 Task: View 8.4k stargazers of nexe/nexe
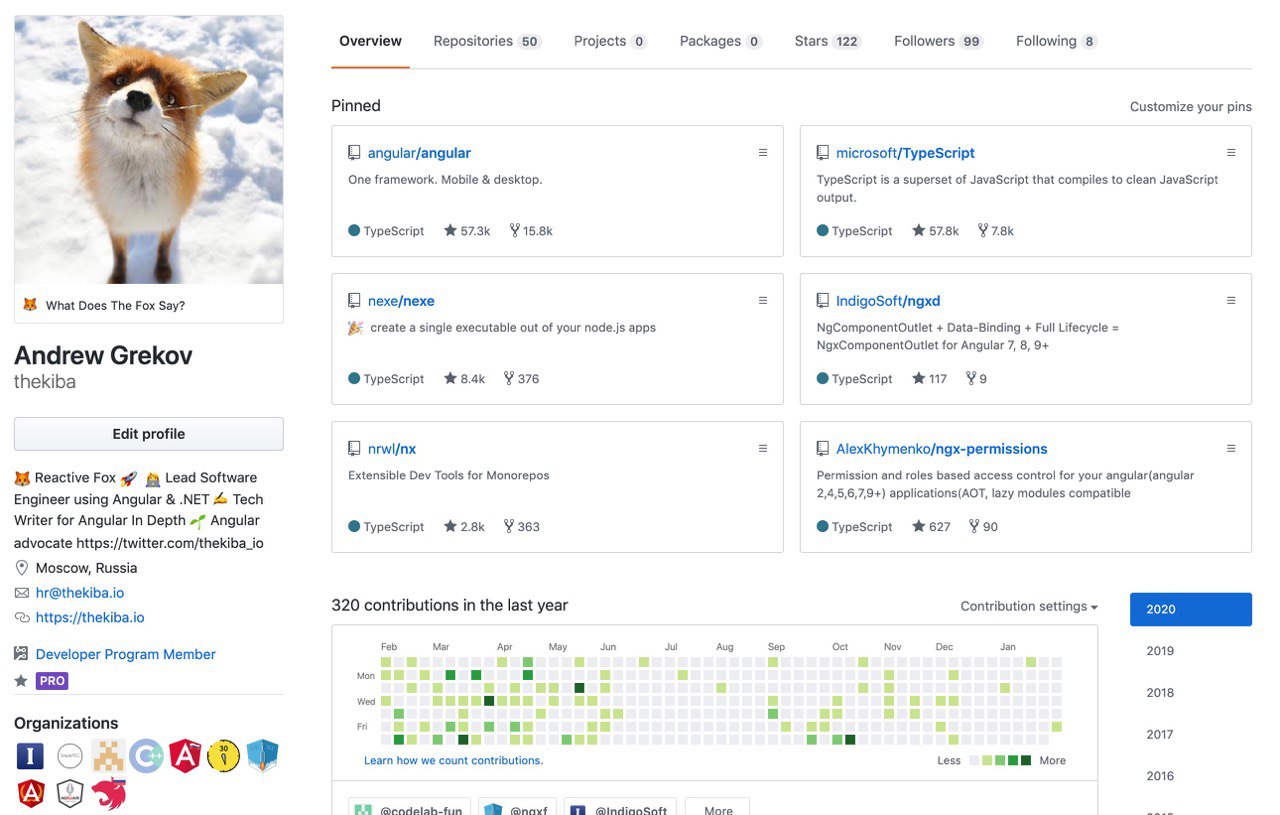(464, 379)
